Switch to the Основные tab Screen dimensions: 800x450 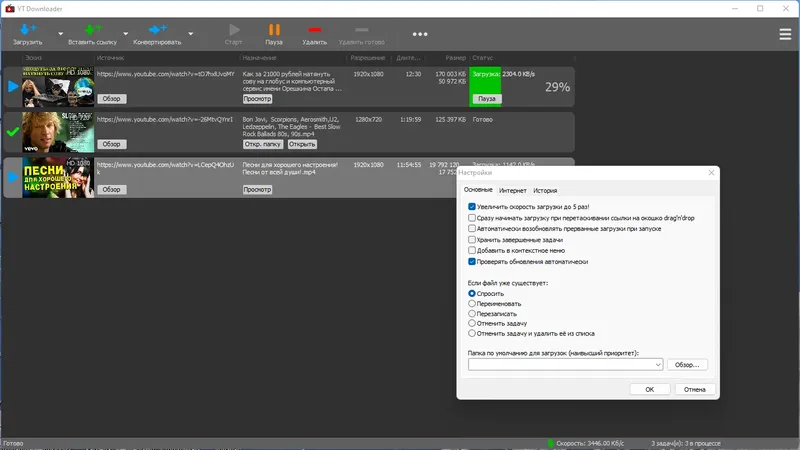(478, 190)
